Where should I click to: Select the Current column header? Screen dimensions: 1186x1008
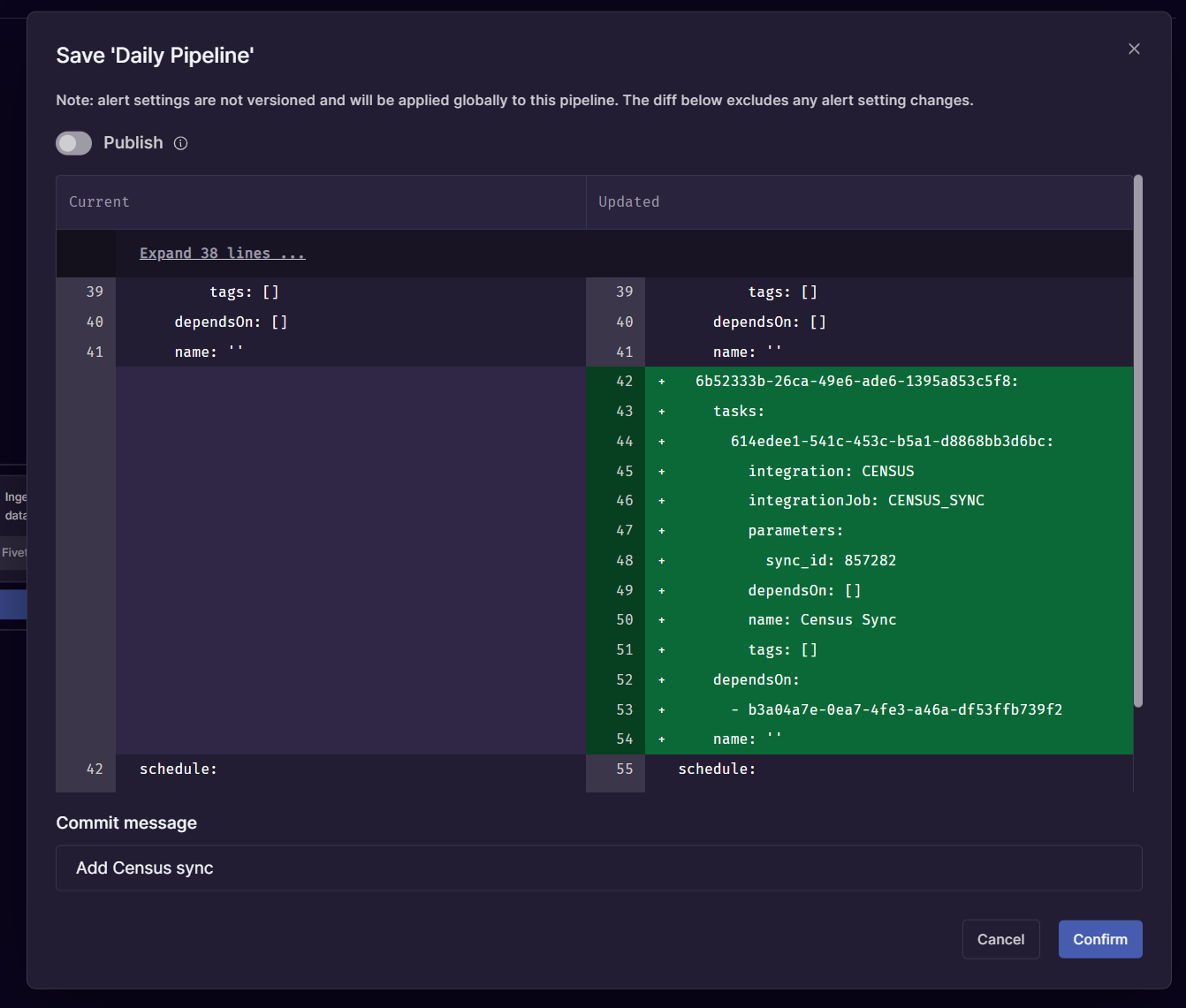pos(98,201)
